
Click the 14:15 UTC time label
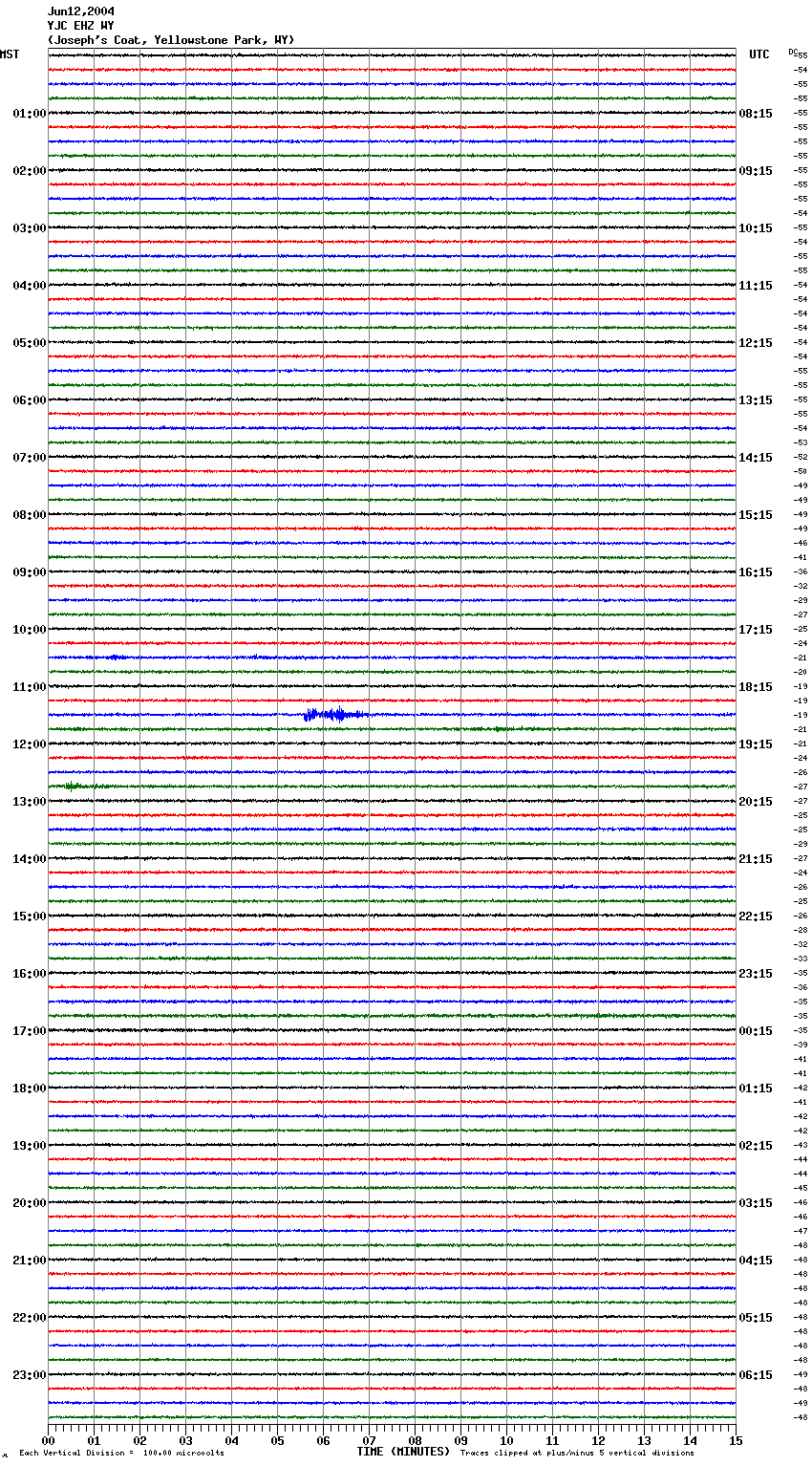coord(756,458)
